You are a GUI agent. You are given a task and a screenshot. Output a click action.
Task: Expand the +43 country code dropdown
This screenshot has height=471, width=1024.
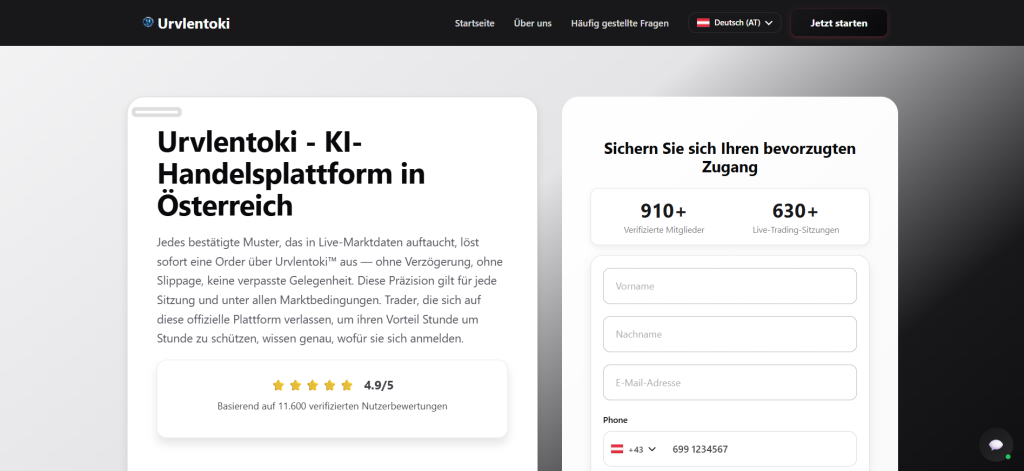(633, 449)
